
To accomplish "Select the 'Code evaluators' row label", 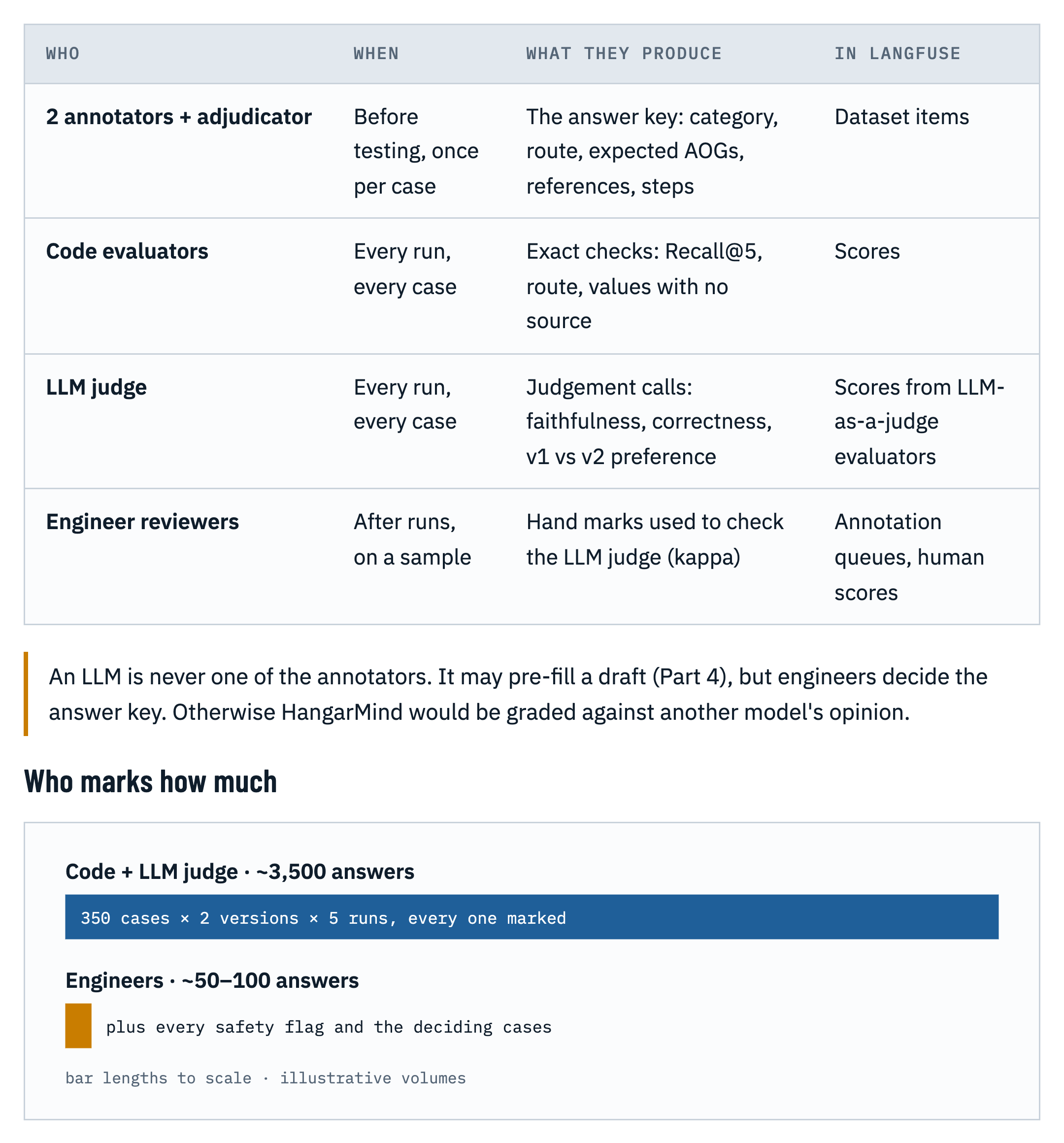I will pyautogui.click(x=127, y=251).
